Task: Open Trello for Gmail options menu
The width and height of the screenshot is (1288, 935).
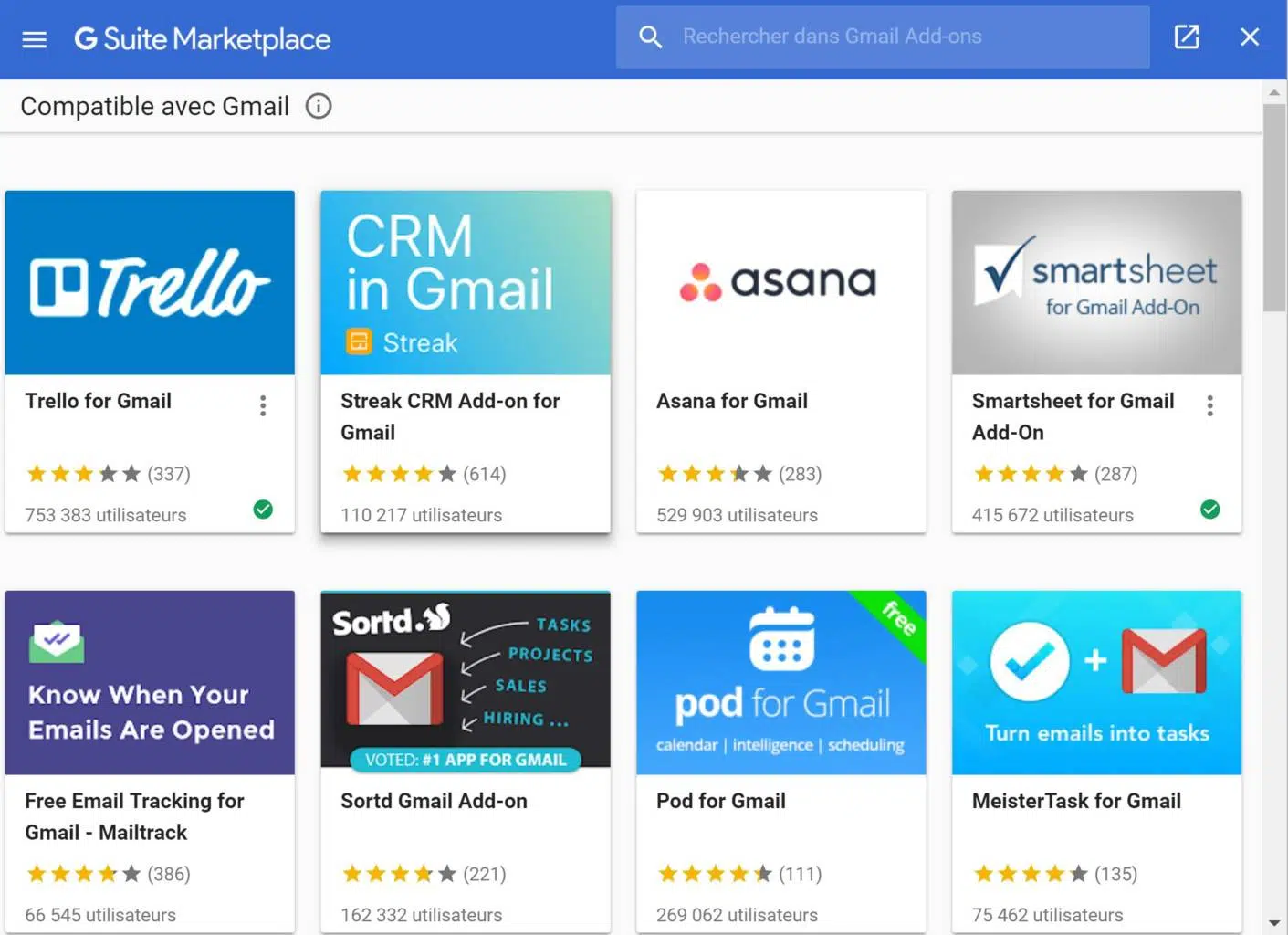Action: pos(263,405)
